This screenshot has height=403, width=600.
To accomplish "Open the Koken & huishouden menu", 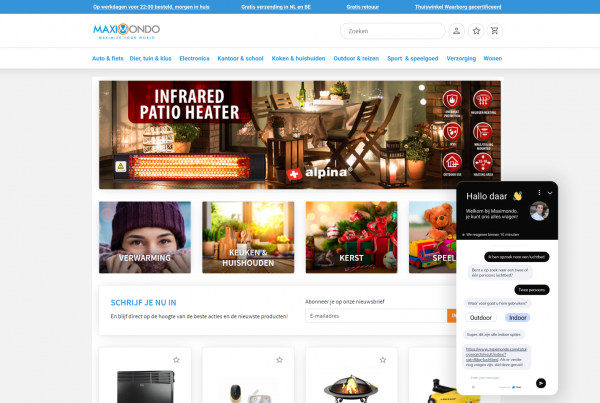I will click(298, 59).
